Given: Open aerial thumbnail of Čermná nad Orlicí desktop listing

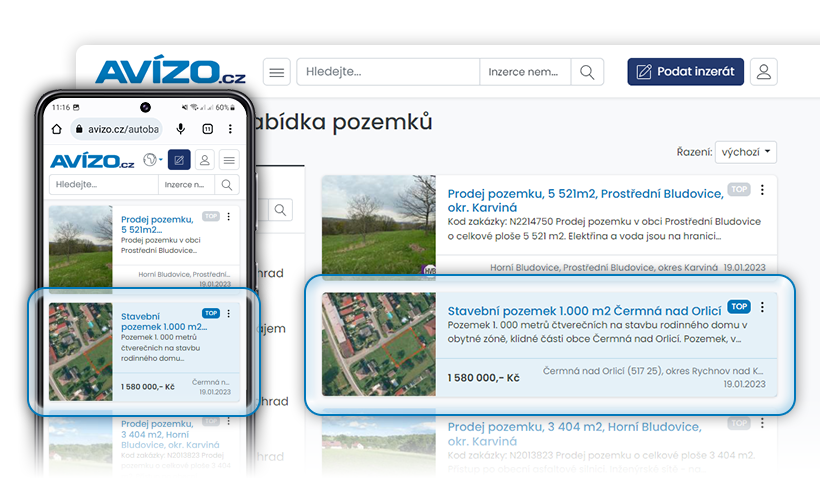Looking at the screenshot, I should 379,344.
